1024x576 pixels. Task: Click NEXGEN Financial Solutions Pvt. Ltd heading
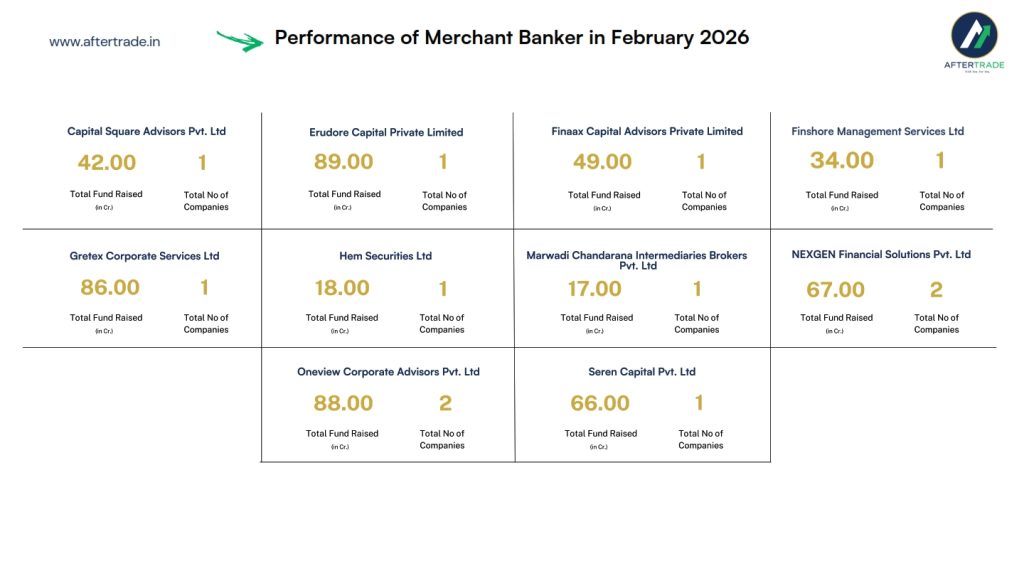(x=881, y=254)
